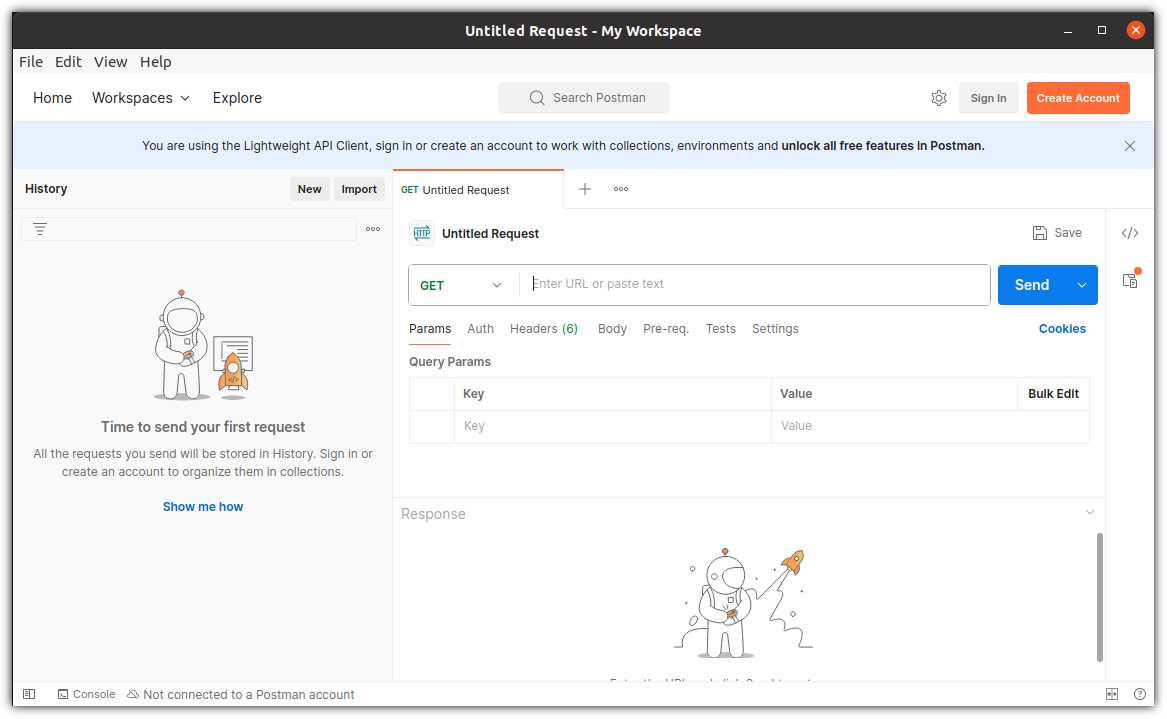Open Explore in top navigation
The height and width of the screenshot is (719, 1167).
[237, 98]
